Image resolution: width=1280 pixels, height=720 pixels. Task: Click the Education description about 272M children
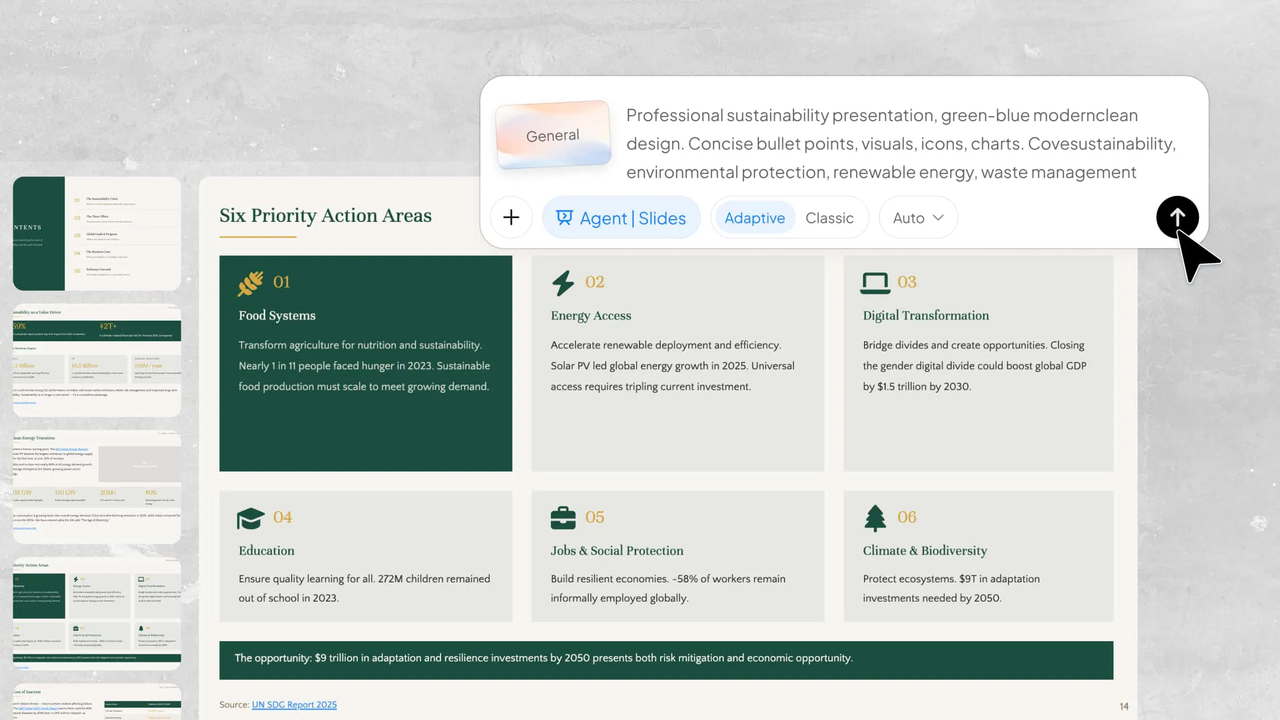click(365, 588)
